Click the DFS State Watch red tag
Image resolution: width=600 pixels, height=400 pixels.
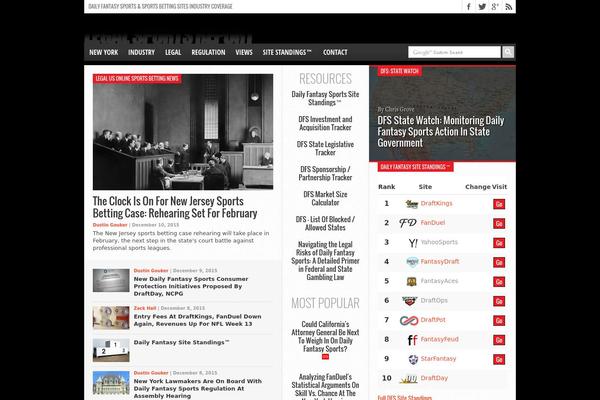399,71
